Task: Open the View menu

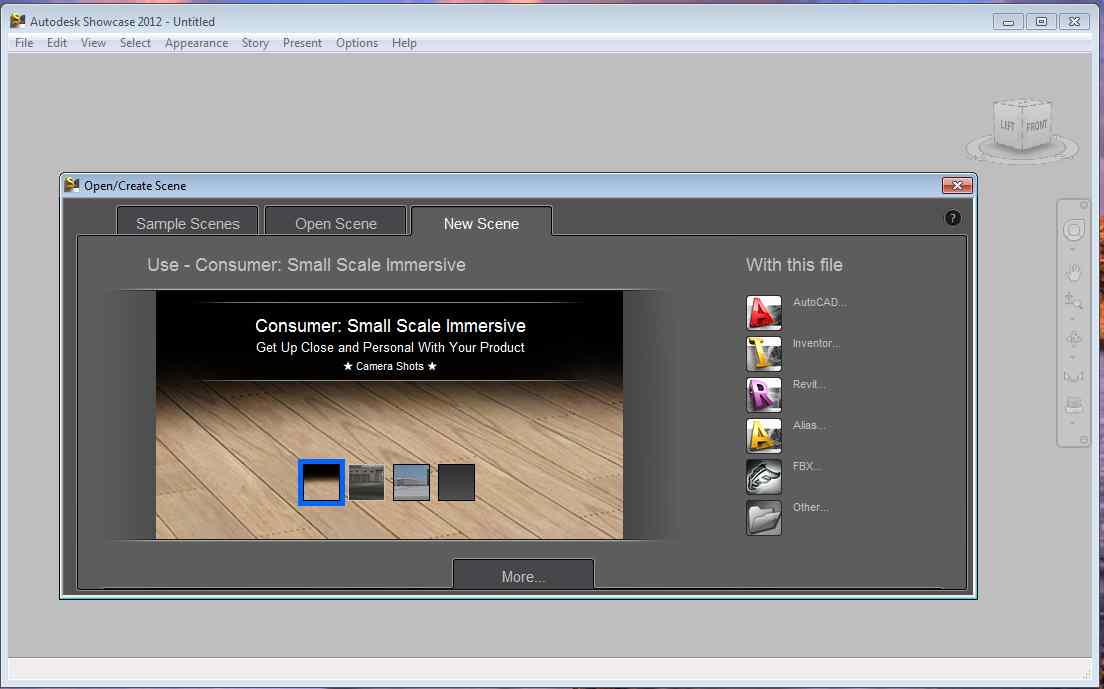Action: [x=93, y=43]
